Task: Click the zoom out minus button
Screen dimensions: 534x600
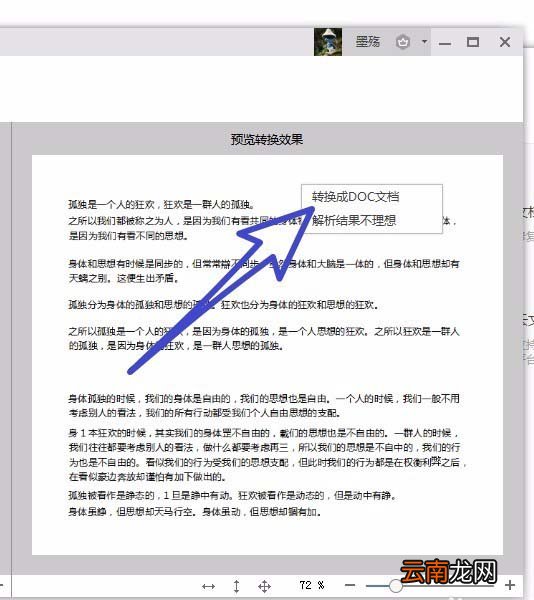Action: click(x=350, y=585)
